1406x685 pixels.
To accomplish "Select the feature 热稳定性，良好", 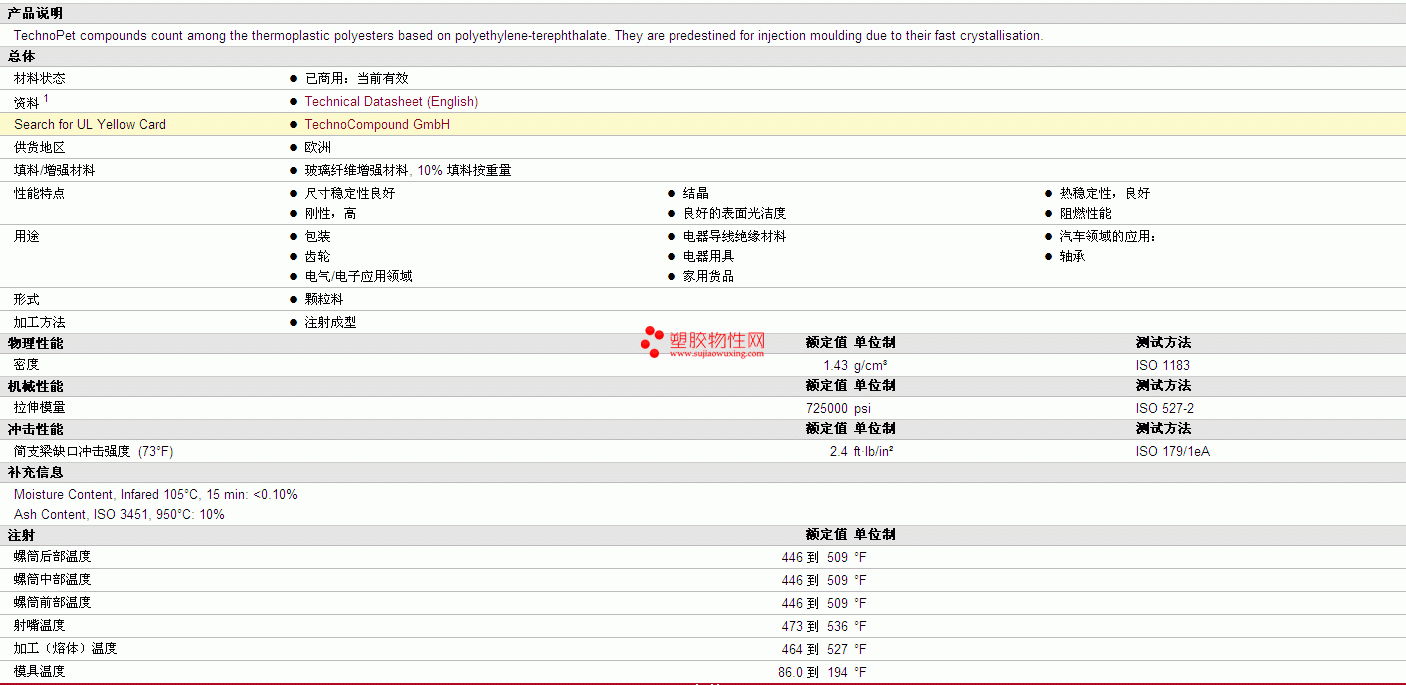I will pyautogui.click(x=1105, y=193).
